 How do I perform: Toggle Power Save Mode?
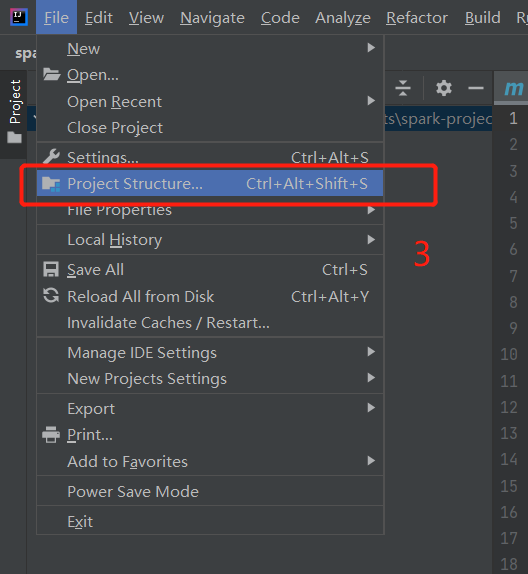click(x=210, y=491)
